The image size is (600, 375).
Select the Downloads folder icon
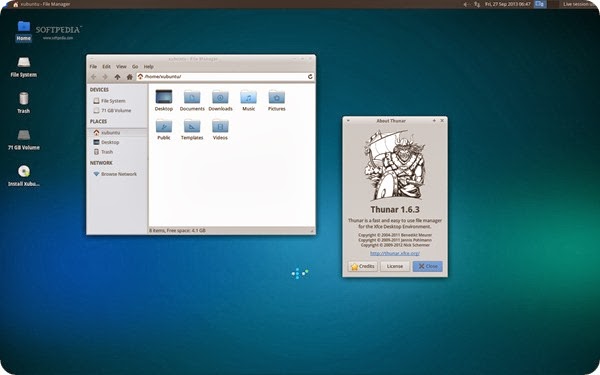pyautogui.click(x=220, y=100)
